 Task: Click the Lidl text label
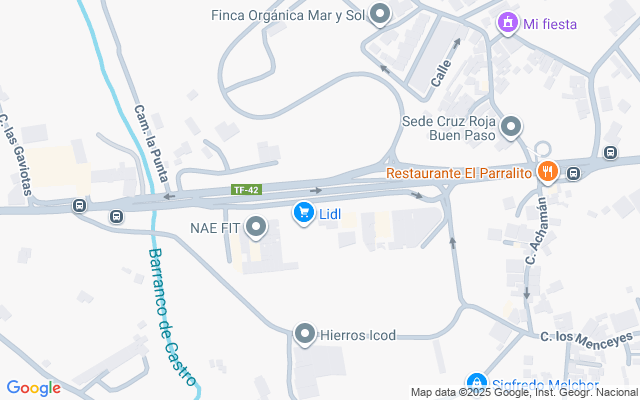(330, 214)
